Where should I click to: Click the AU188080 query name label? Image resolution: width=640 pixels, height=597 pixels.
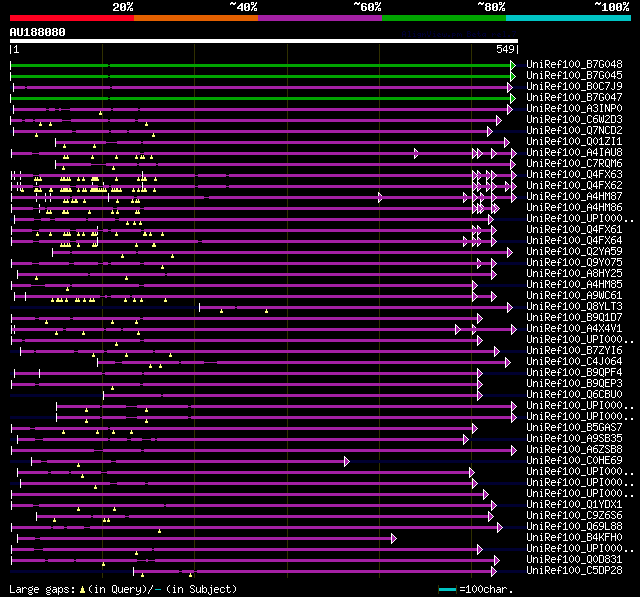click(x=38, y=32)
